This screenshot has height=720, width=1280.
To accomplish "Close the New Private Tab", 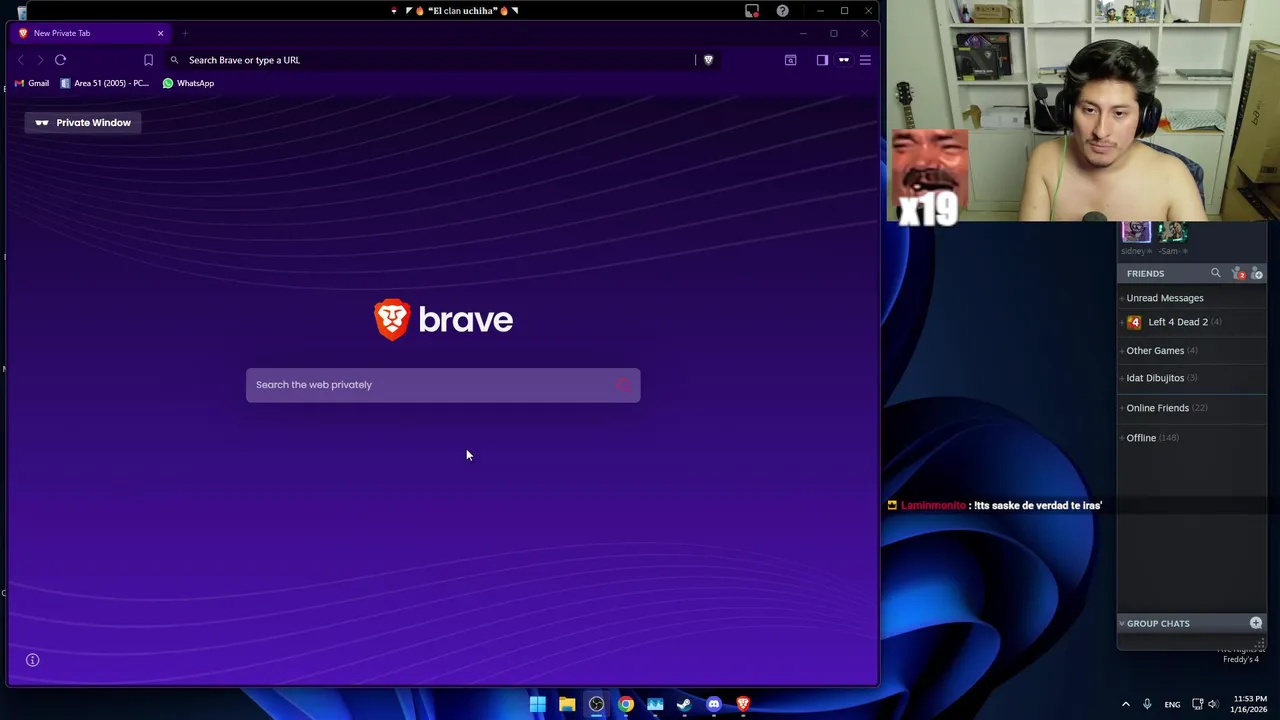I will point(160,33).
